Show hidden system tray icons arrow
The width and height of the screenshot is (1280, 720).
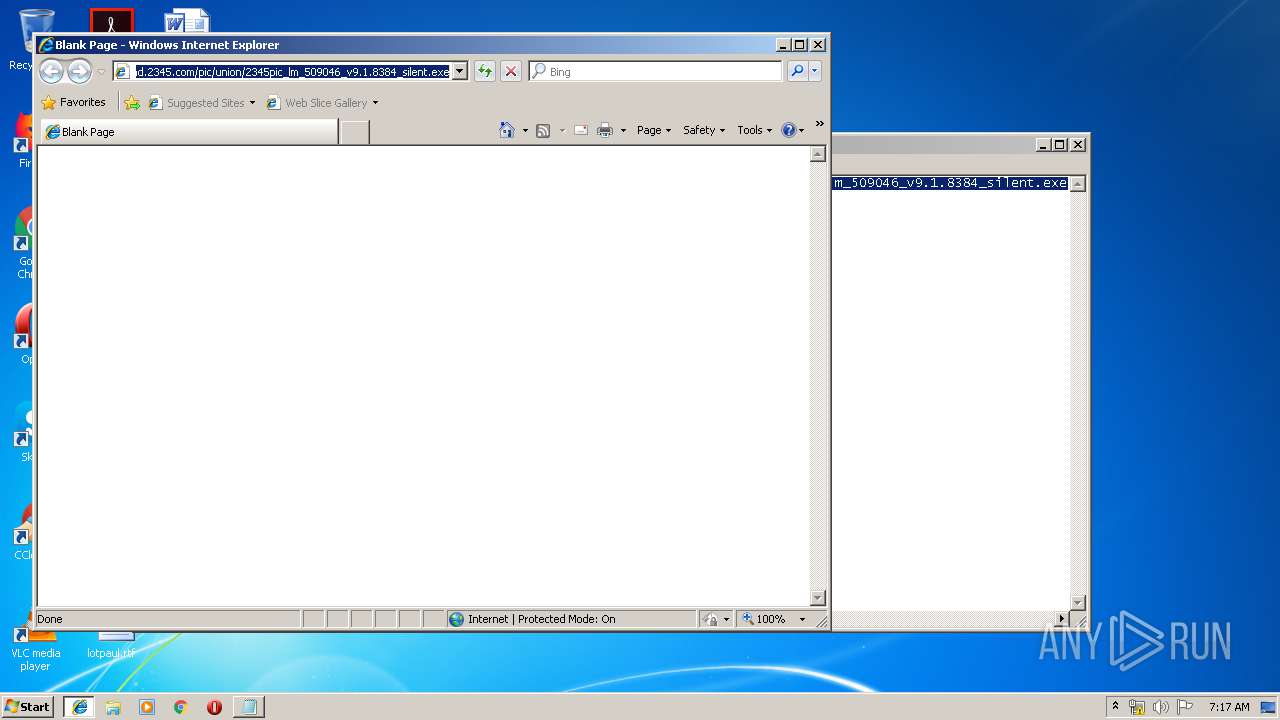coord(1115,706)
